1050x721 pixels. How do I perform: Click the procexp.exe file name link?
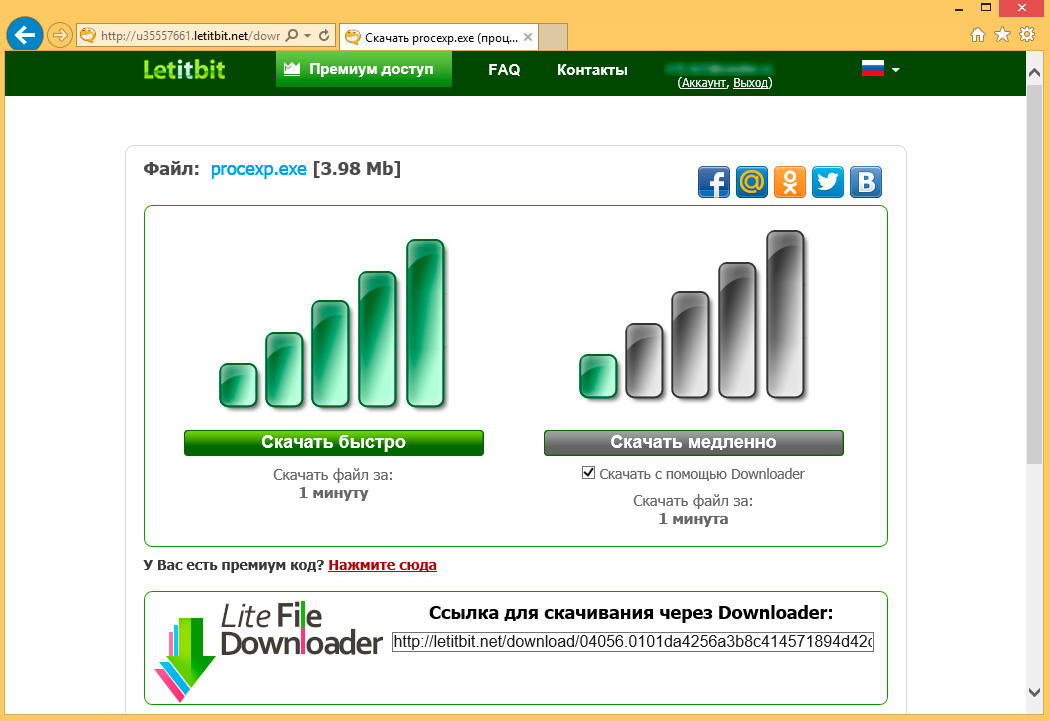coord(258,169)
